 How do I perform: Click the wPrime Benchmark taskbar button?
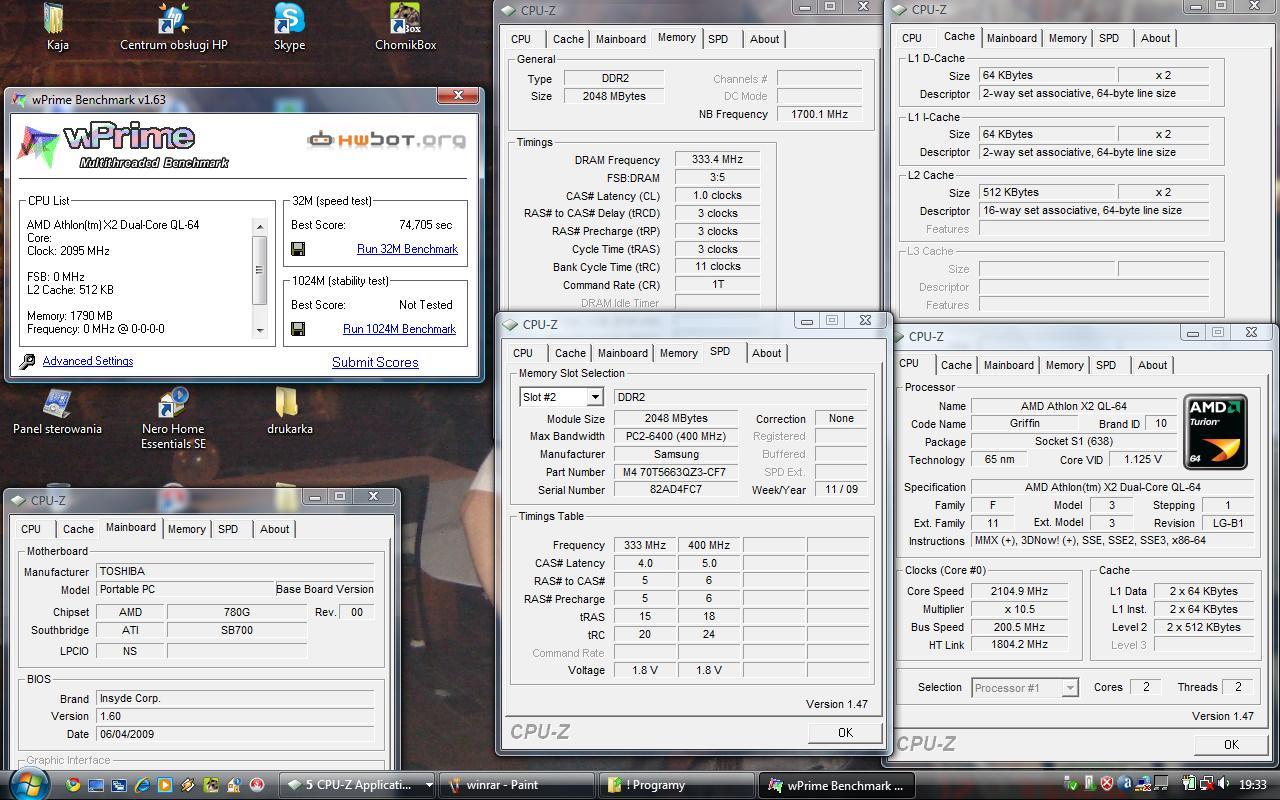836,785
